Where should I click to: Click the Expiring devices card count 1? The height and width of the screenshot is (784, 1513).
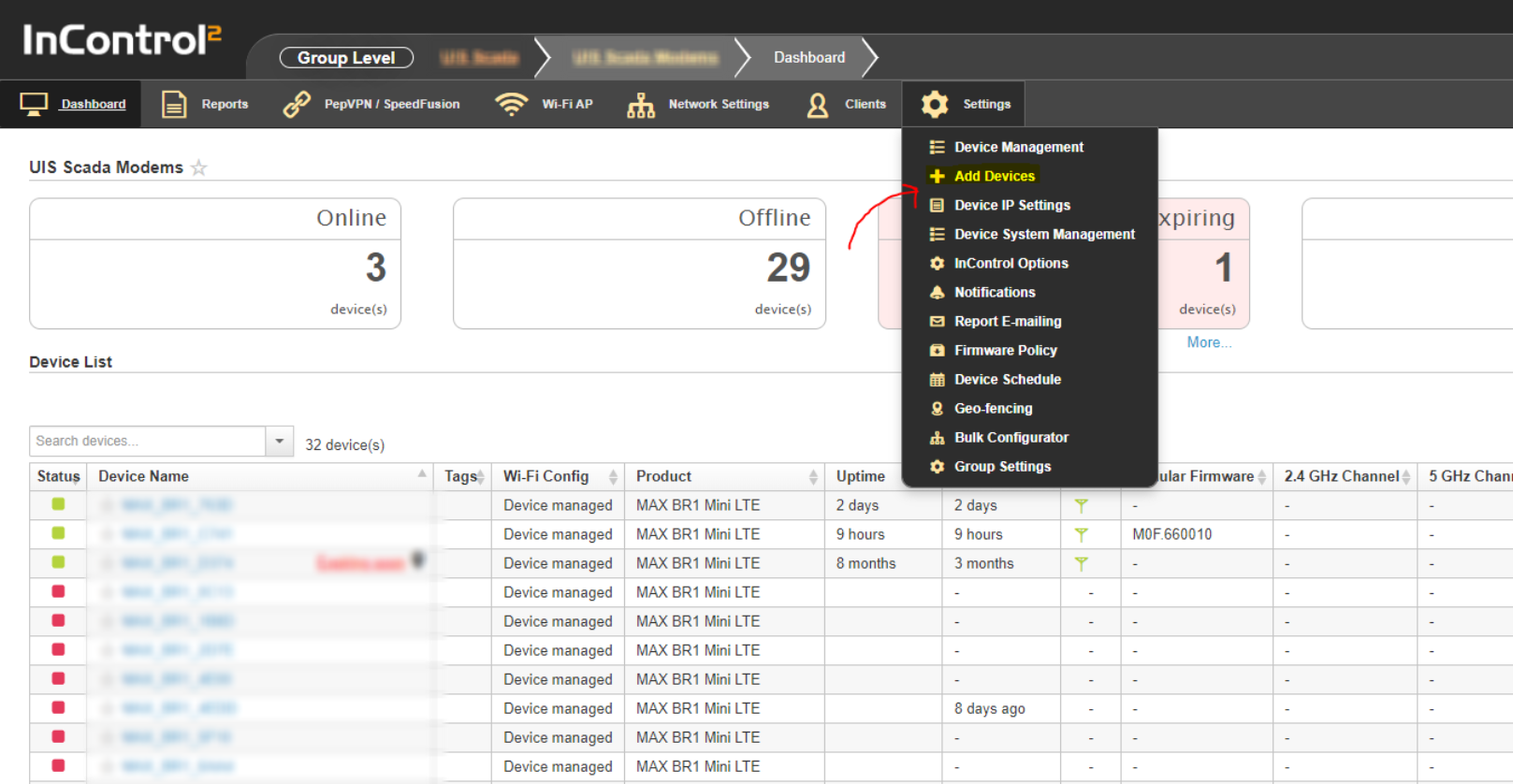point(1223,269)
